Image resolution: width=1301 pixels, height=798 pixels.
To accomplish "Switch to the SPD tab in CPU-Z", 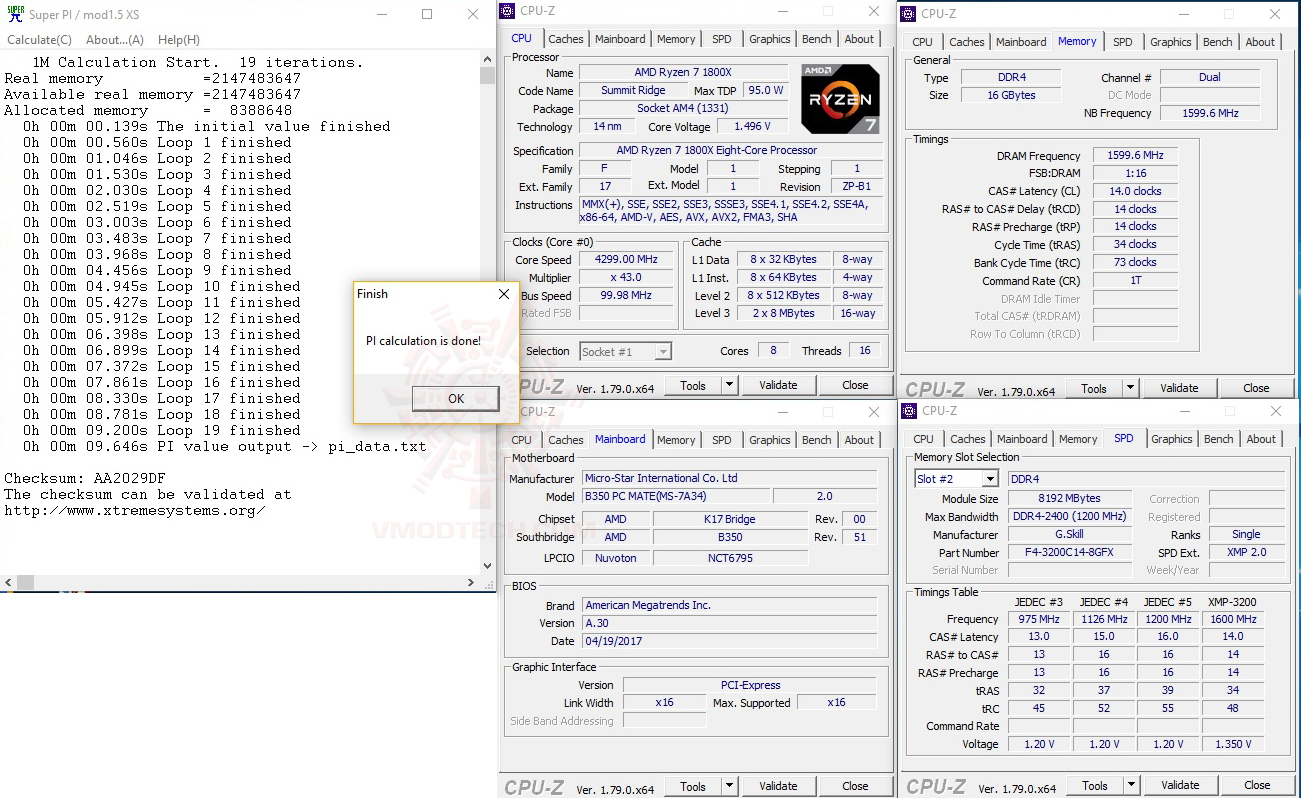I will click(721, 38).
